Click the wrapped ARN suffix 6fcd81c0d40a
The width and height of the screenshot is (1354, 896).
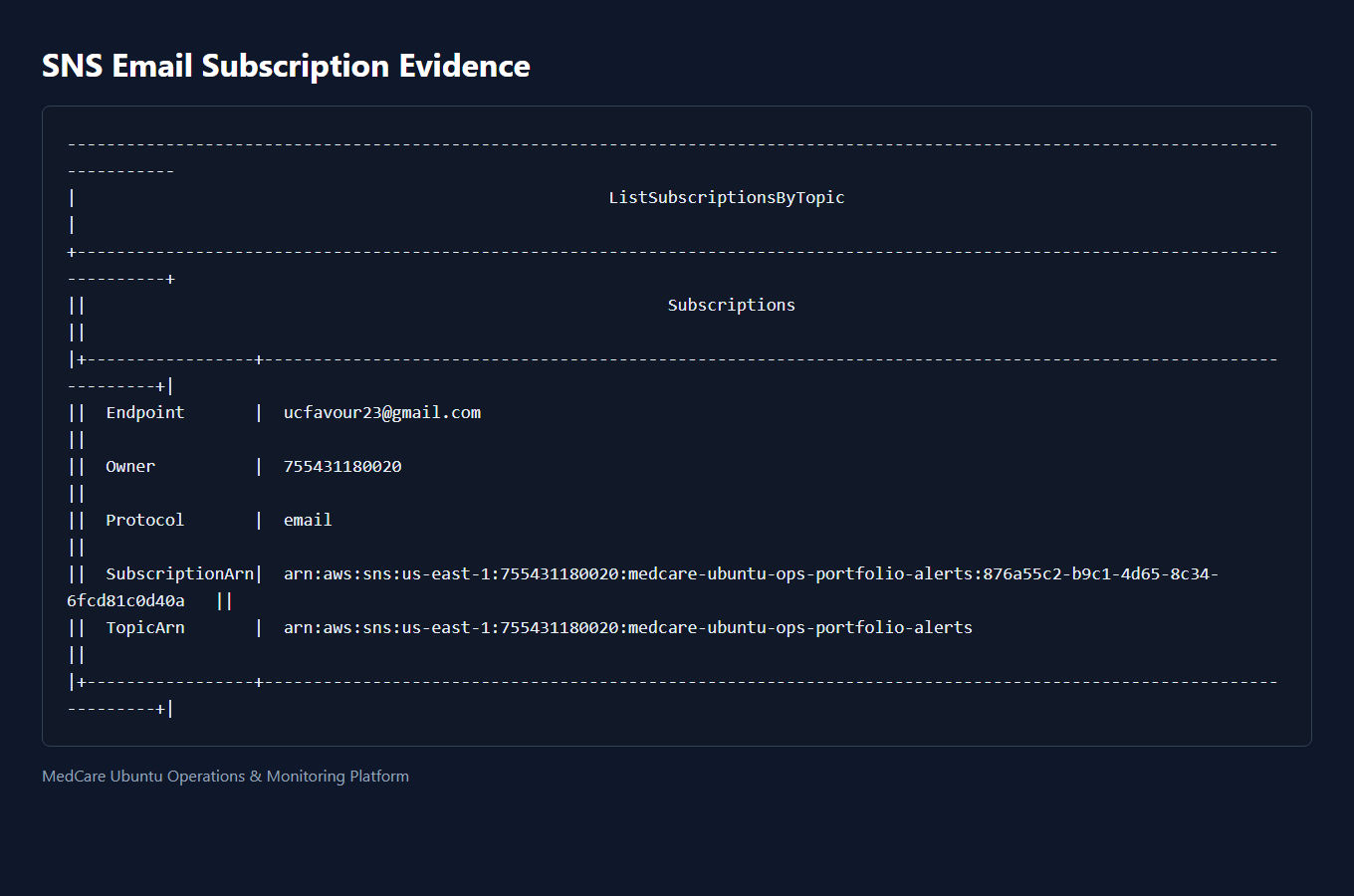(x=125, y=600)
